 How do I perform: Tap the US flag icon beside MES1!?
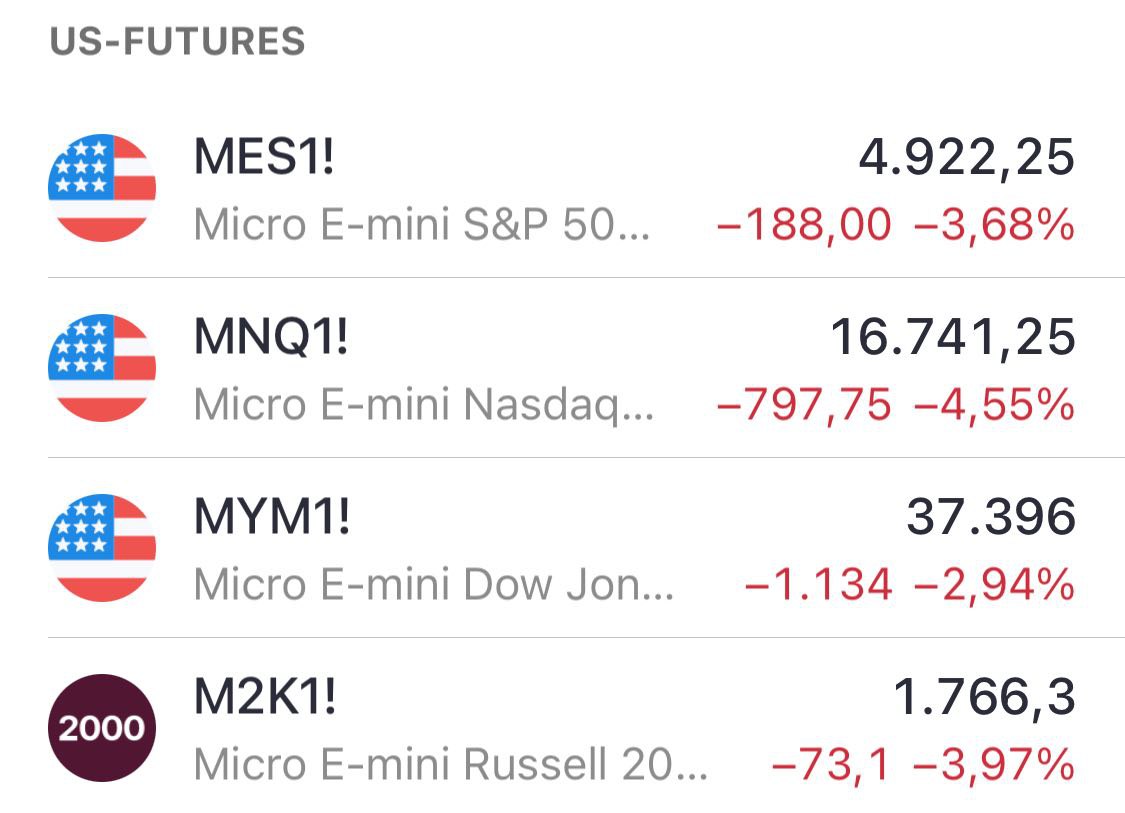point(102,188)
